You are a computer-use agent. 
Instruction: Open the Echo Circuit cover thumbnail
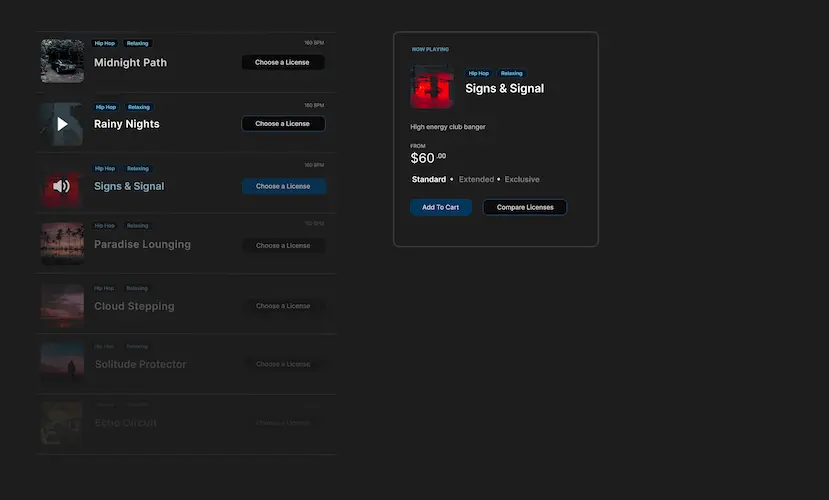62,423
